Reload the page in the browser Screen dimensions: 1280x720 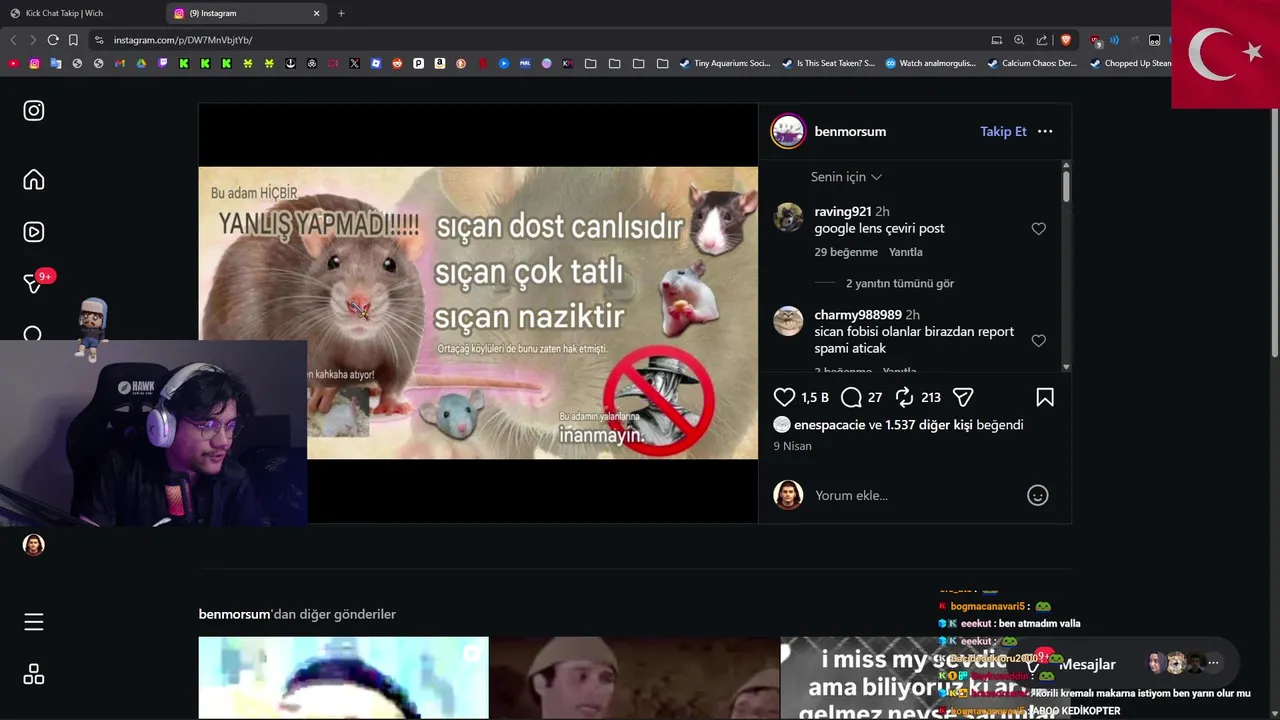53,40
